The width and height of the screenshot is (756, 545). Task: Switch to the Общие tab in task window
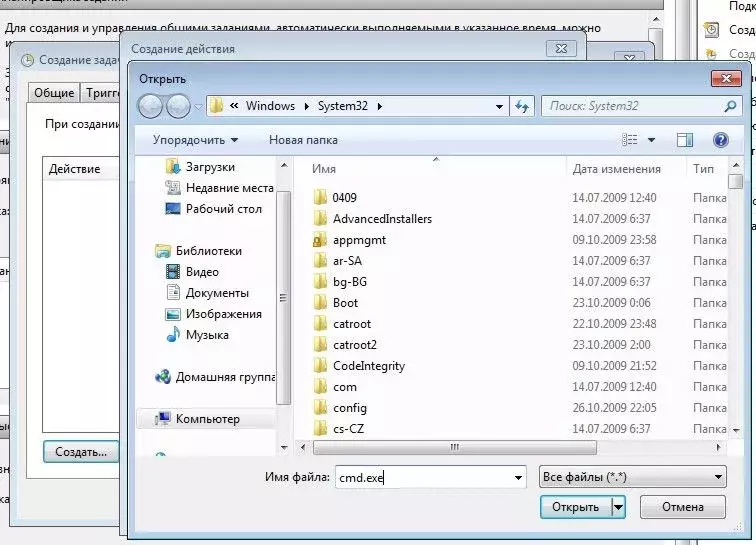[54, 93]
